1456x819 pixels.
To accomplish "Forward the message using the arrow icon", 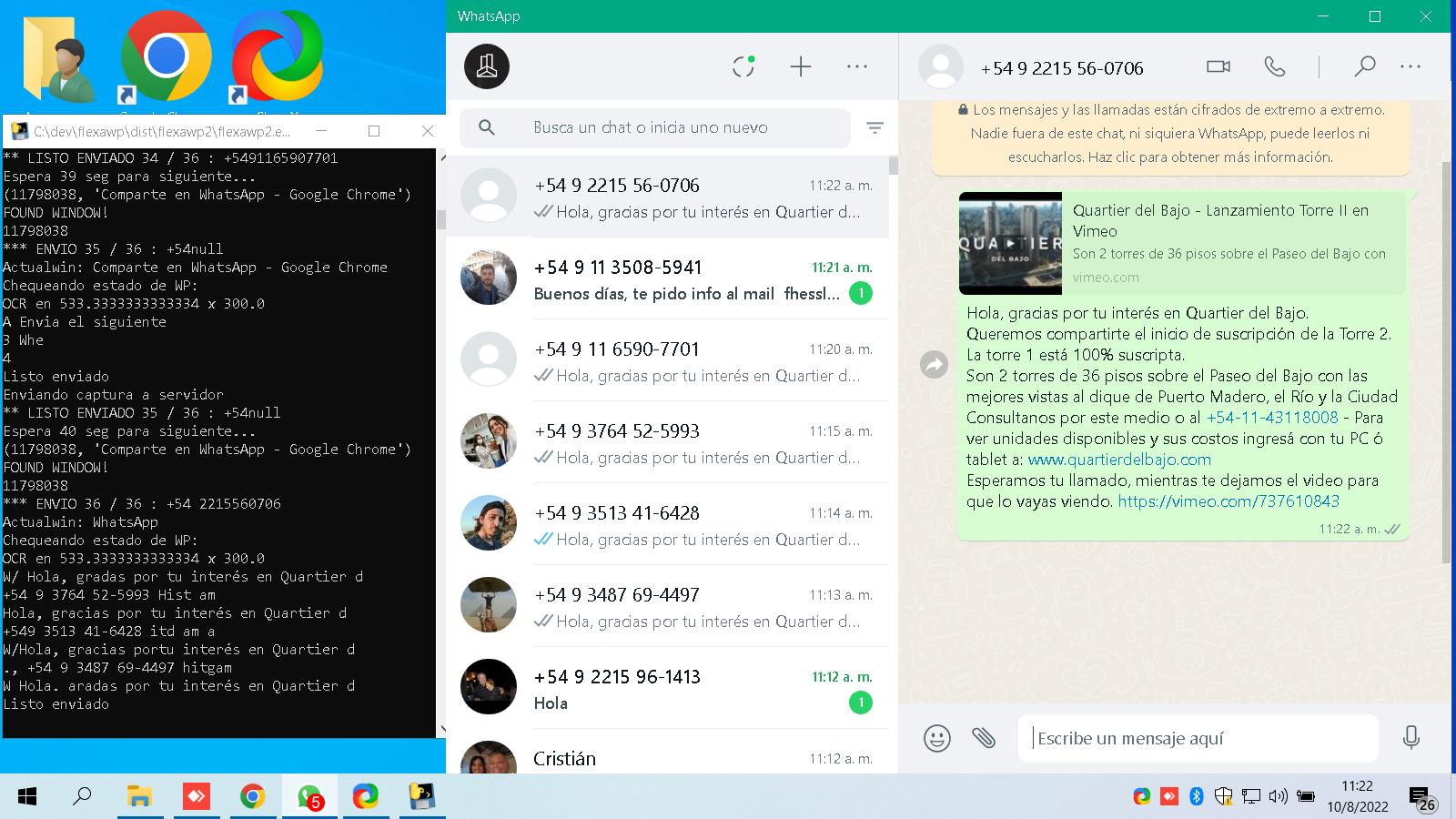I will (935, 365).
